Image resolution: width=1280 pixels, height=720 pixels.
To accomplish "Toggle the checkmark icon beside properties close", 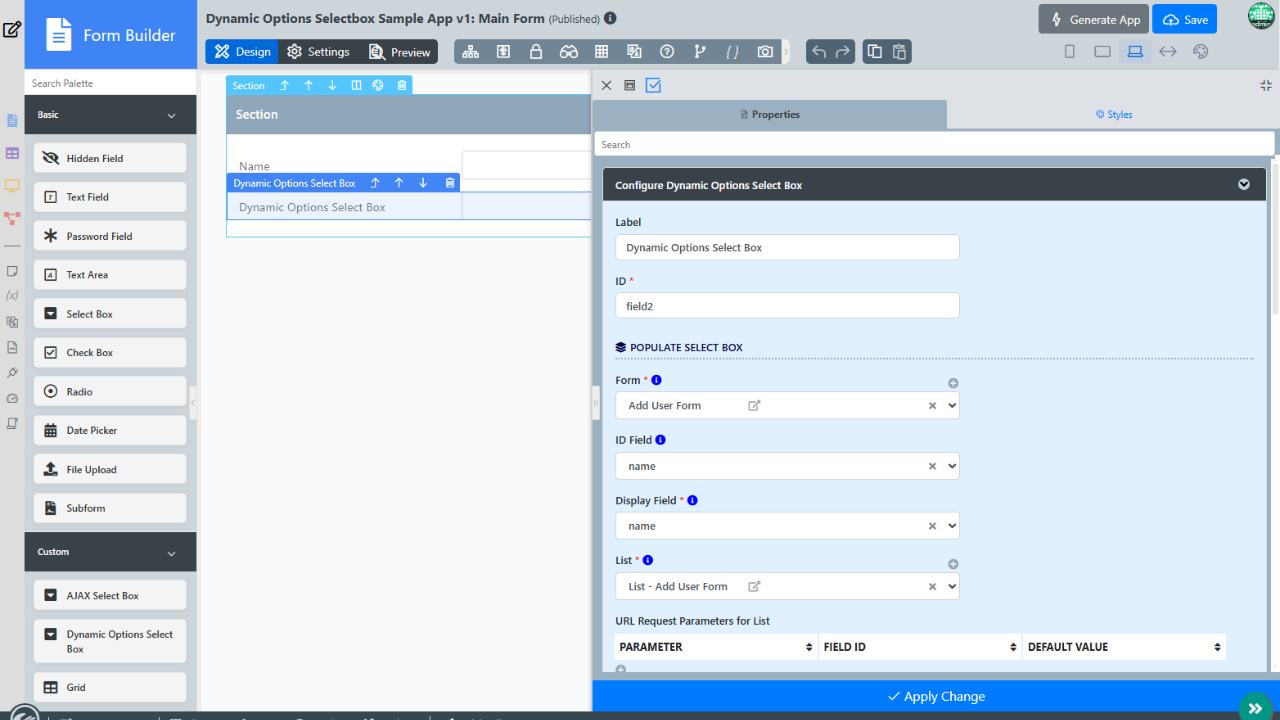I will [653, 86].
